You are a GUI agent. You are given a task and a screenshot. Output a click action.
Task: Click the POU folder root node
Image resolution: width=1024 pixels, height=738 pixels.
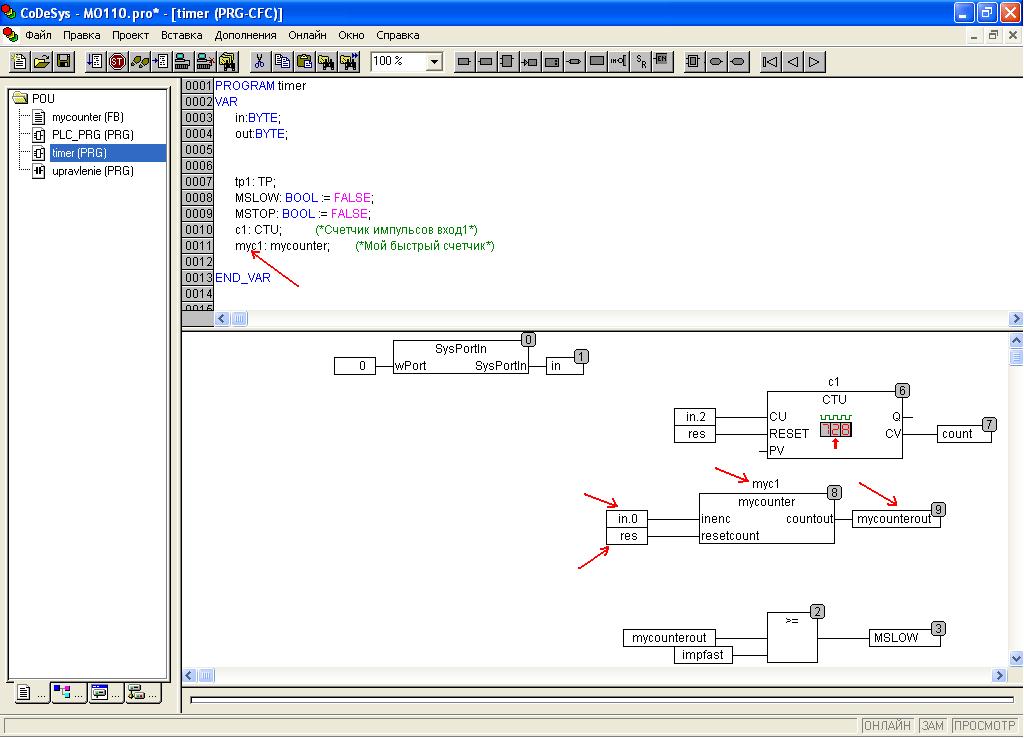(43, 99)
